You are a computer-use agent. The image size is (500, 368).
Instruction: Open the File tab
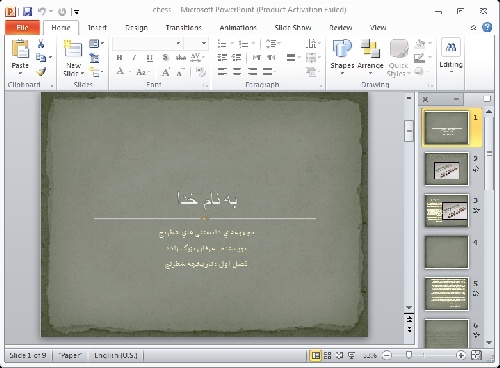tap(22, 27)
